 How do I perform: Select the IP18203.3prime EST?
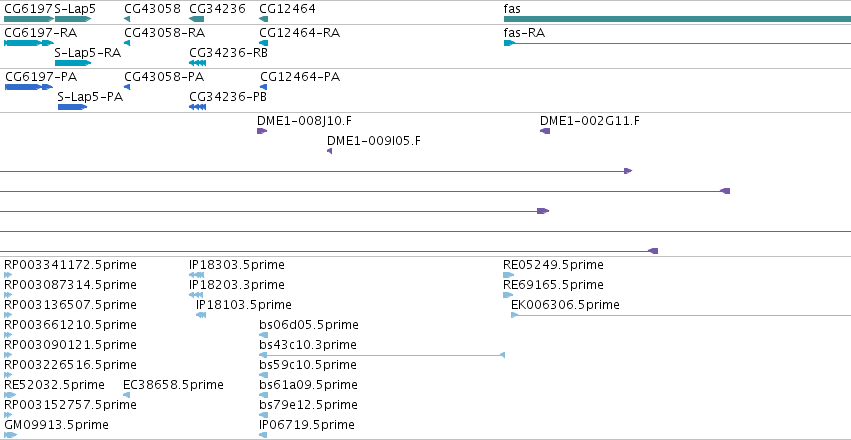point(196,295)
